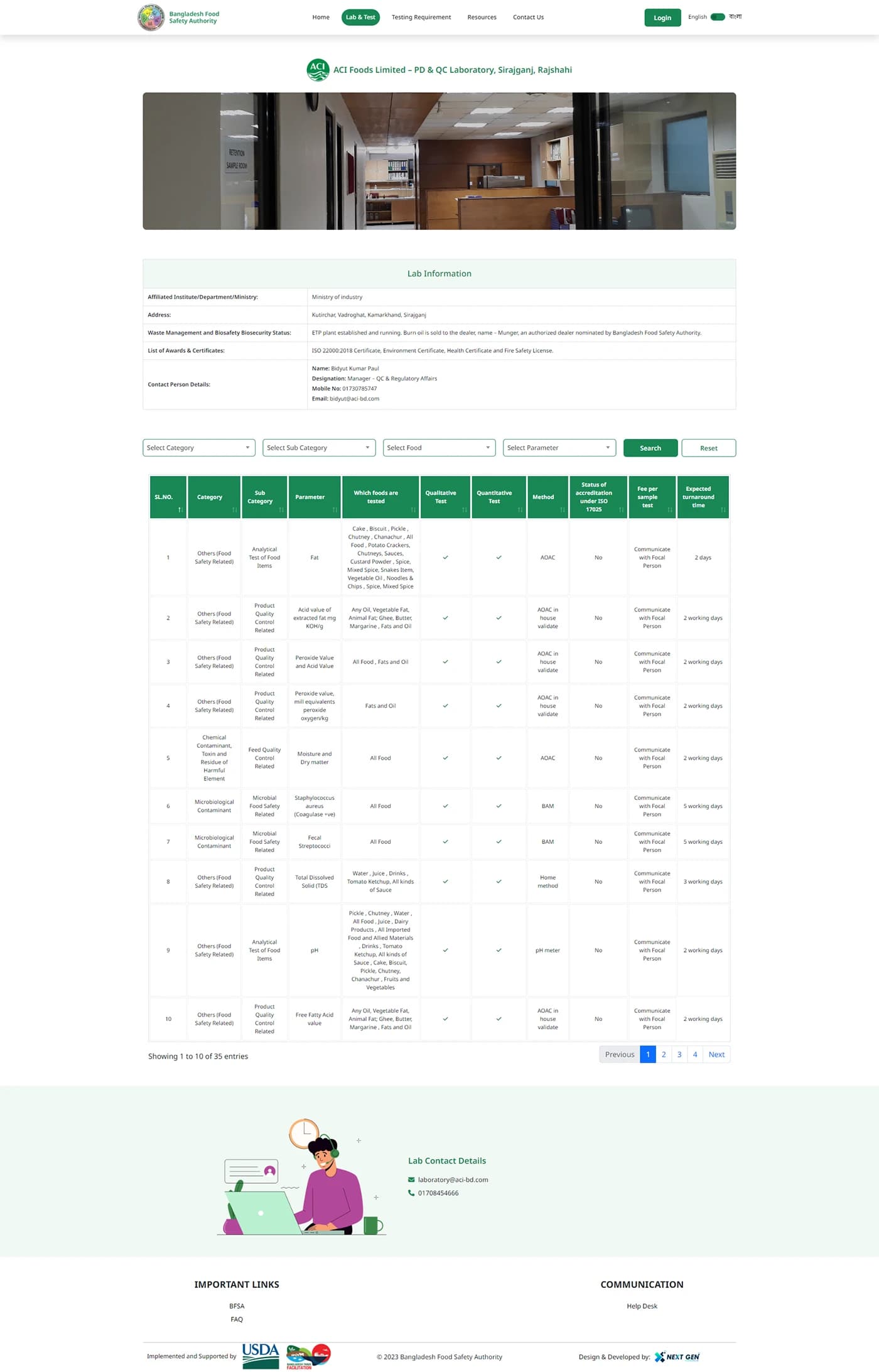Click the Bangladesh Food Safety Authority logo
Viewport: 879px width, 1372px height.
151,17
